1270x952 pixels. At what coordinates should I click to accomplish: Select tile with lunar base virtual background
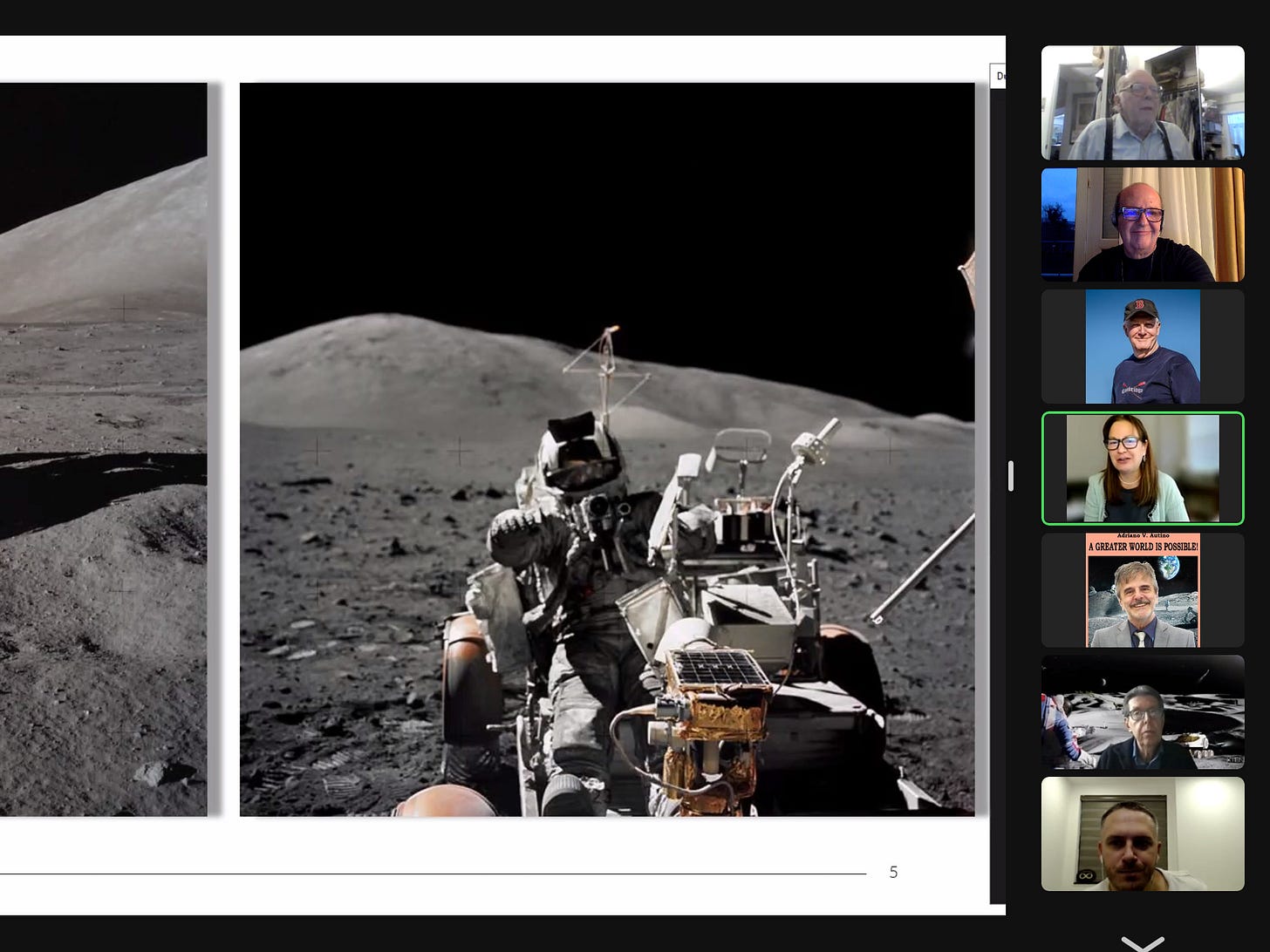(x=1143, y=712)
